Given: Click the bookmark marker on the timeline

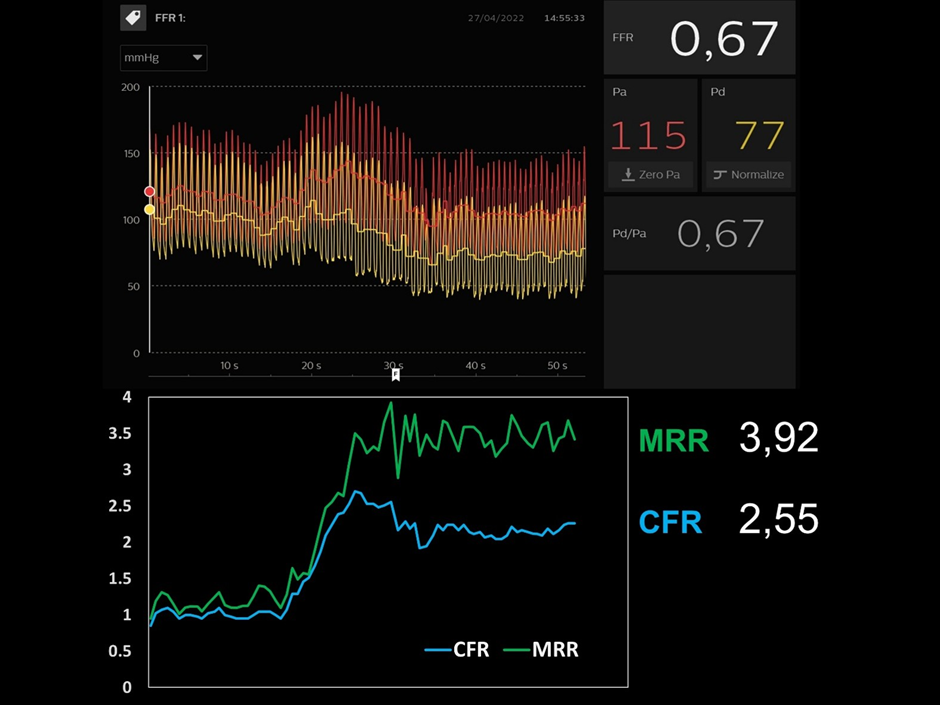Looking at the screenshot, I should click(x=396, y=375).
